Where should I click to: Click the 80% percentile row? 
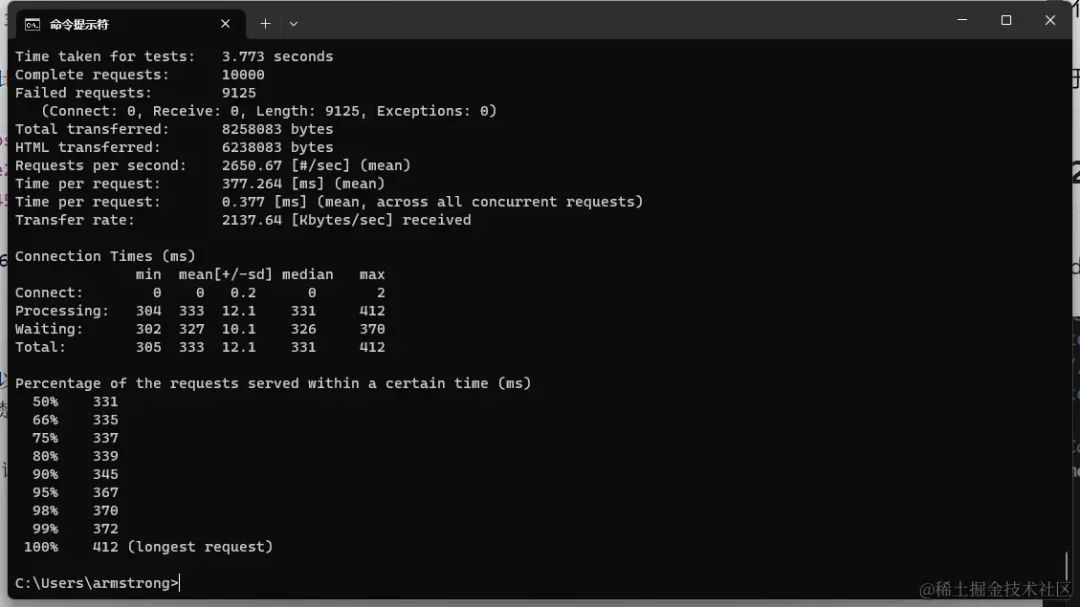point(75,456)
